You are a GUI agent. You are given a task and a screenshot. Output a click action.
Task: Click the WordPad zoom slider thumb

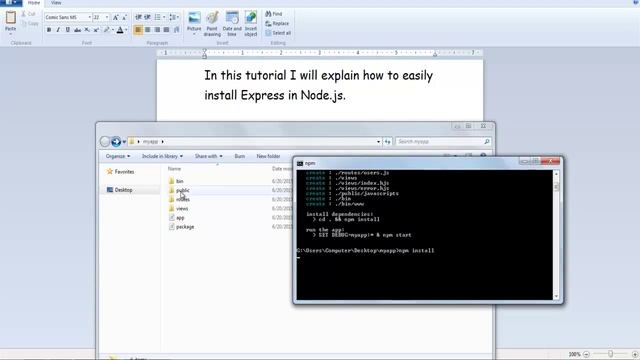(610, 354)
